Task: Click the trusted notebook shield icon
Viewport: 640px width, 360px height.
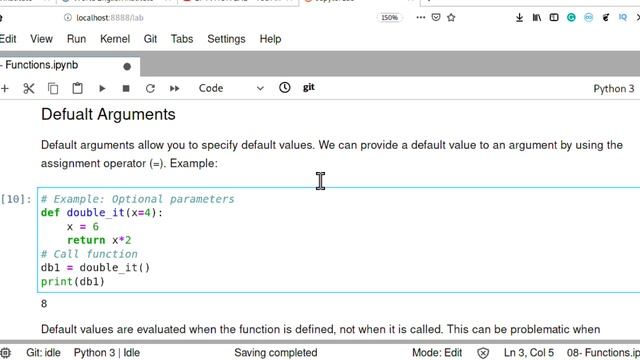Action: coord(483,353)
